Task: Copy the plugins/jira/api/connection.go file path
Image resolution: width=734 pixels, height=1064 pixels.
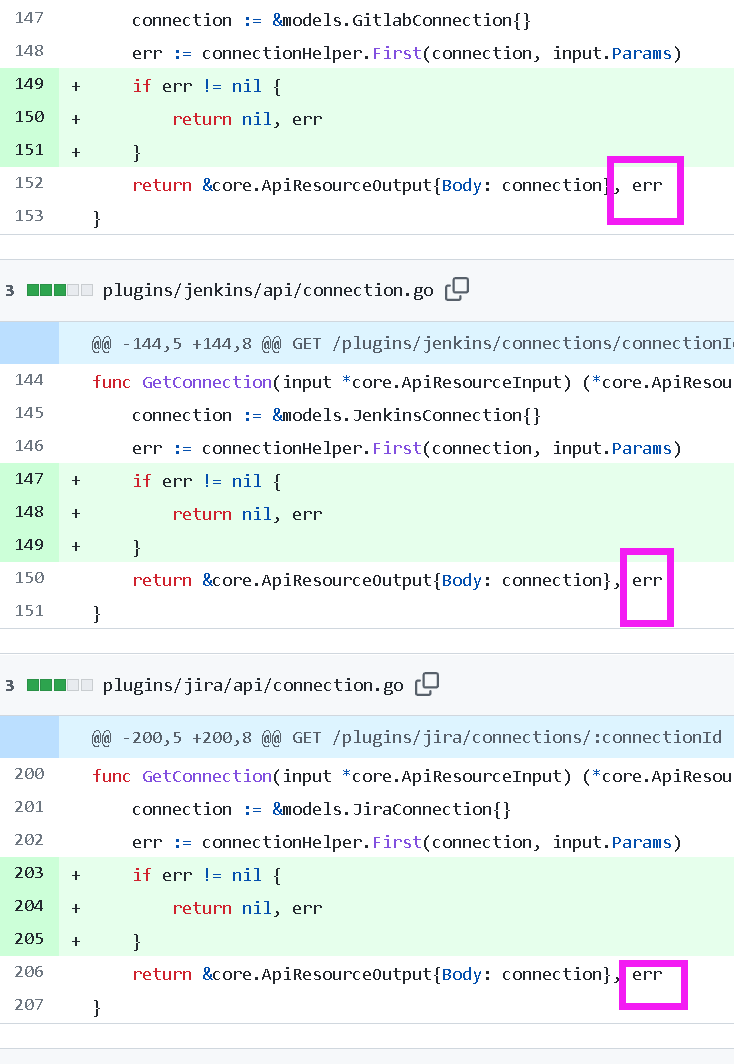Action: click(x=427, y=684)
